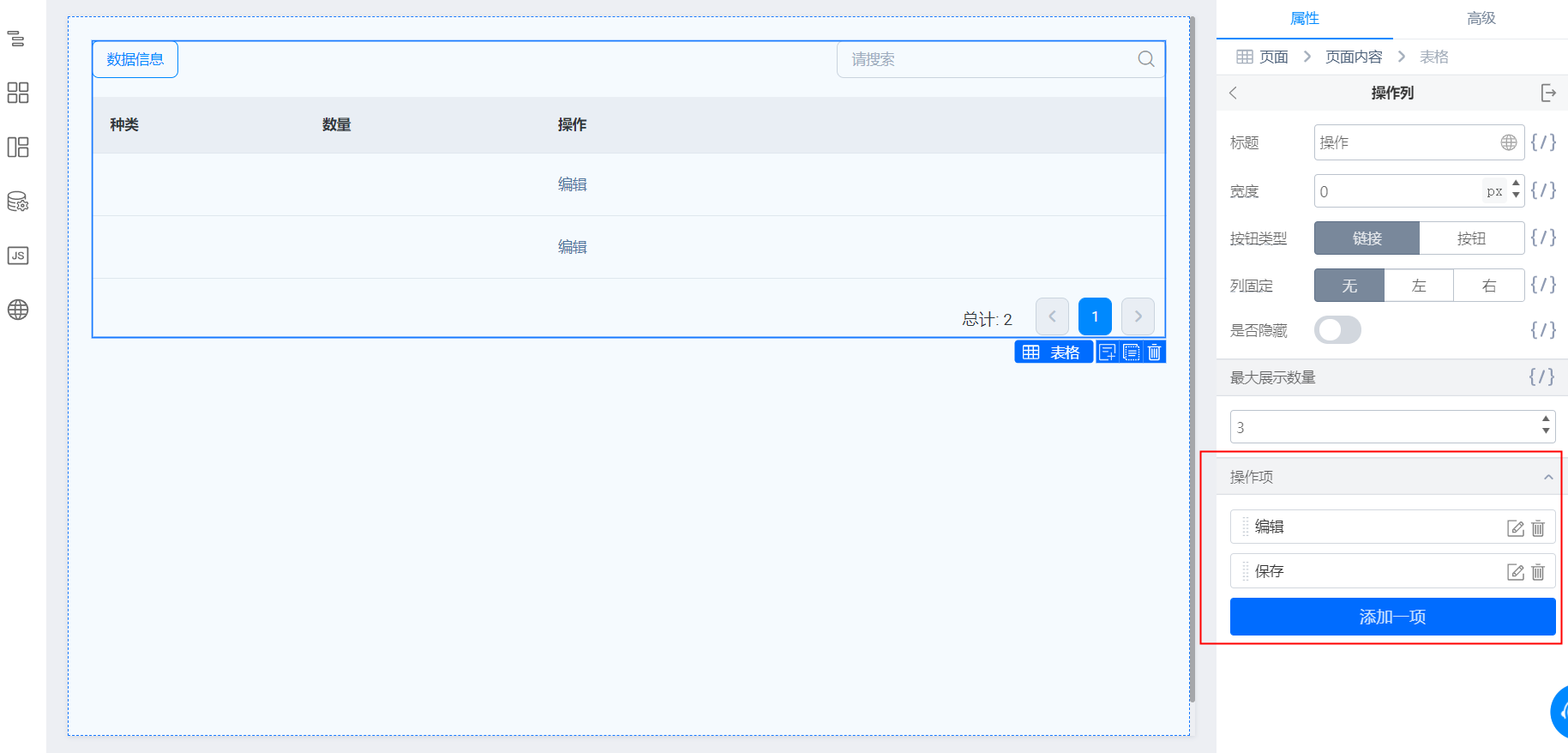Increase the max display count

coord(1546,419)
